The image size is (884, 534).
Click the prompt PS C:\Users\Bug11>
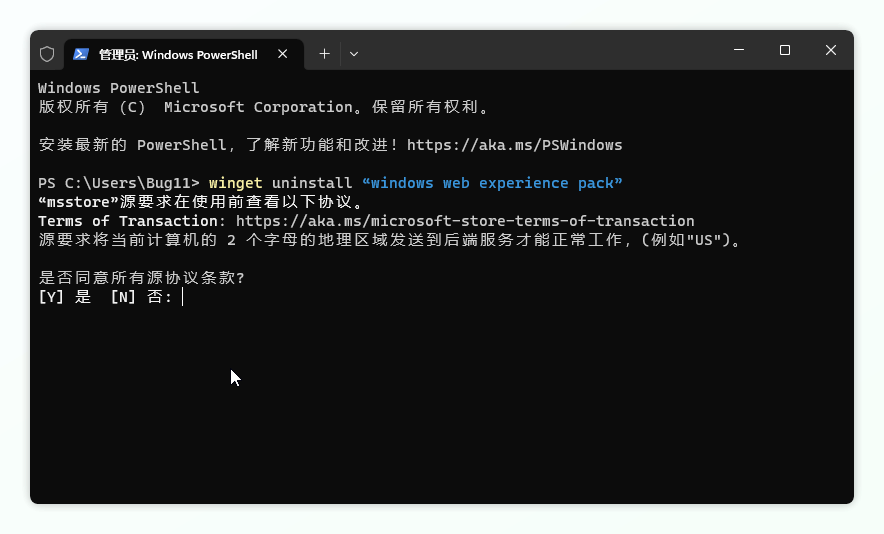point(118,183)
